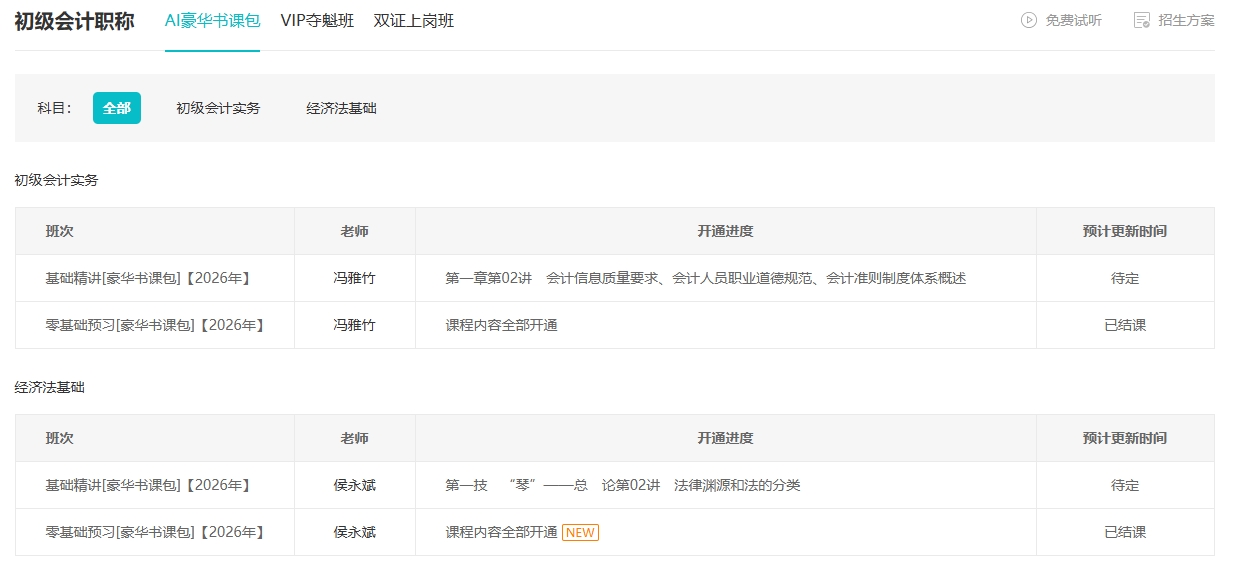Switch to the AI豪华书课包 tab

click(212, 20)
